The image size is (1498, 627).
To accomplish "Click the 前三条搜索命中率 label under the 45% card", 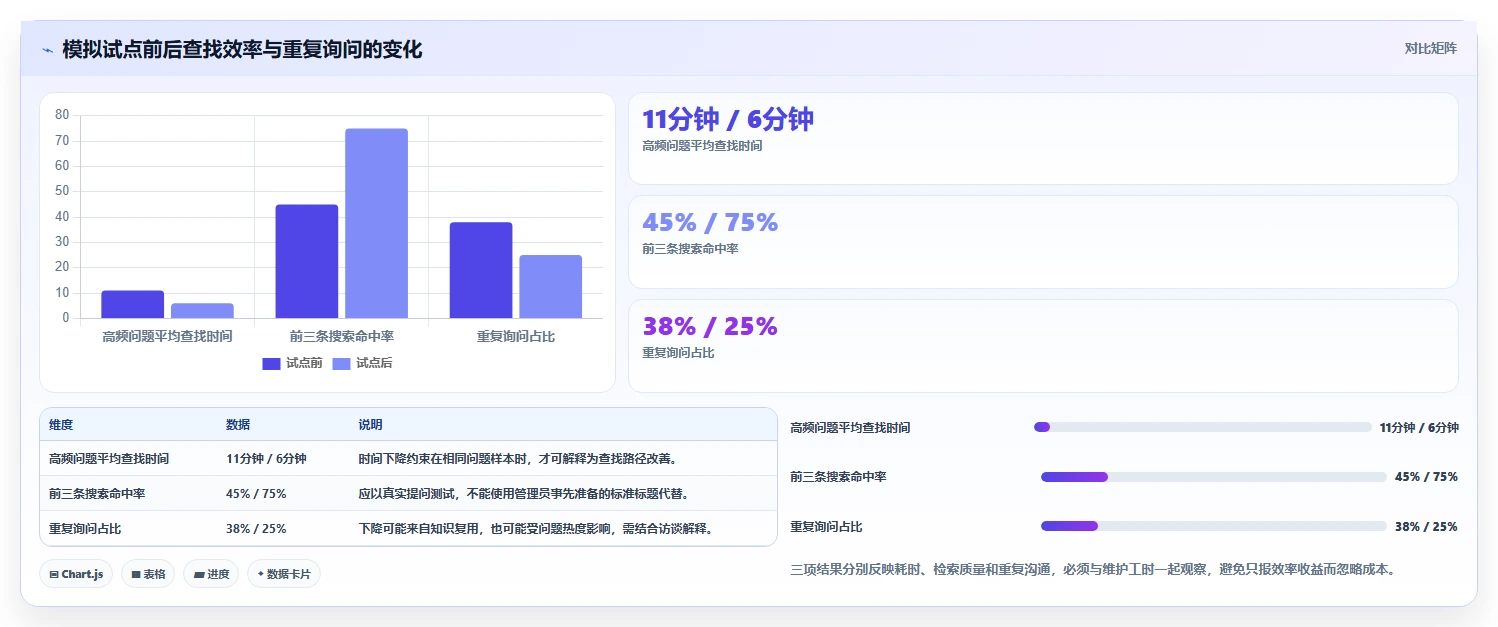I will click(690, 249).
